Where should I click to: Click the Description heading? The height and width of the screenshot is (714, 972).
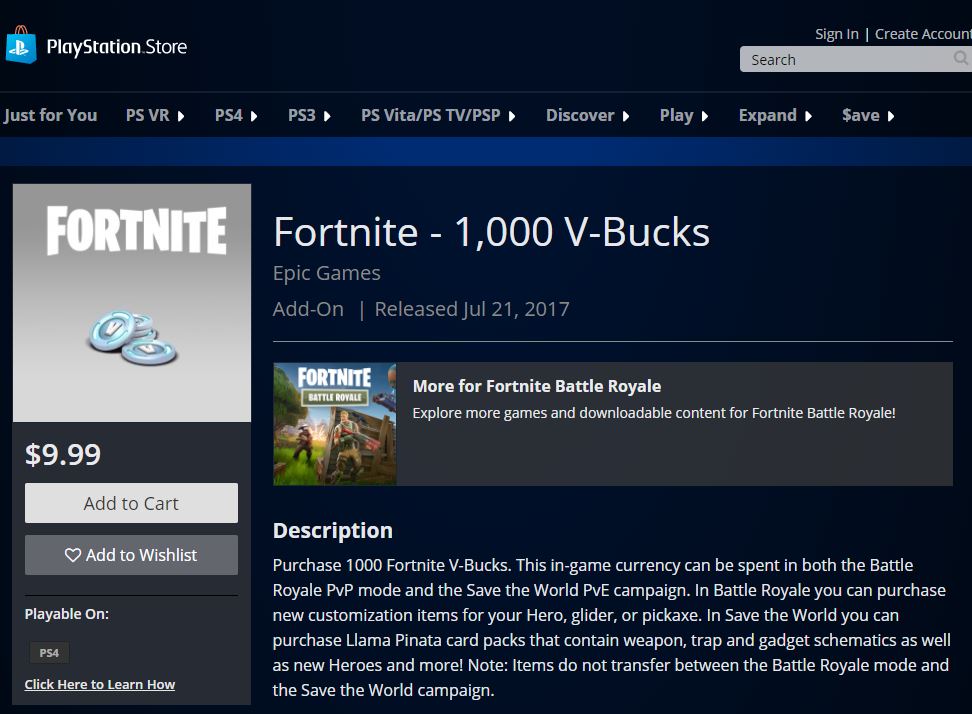click(333, 531)
